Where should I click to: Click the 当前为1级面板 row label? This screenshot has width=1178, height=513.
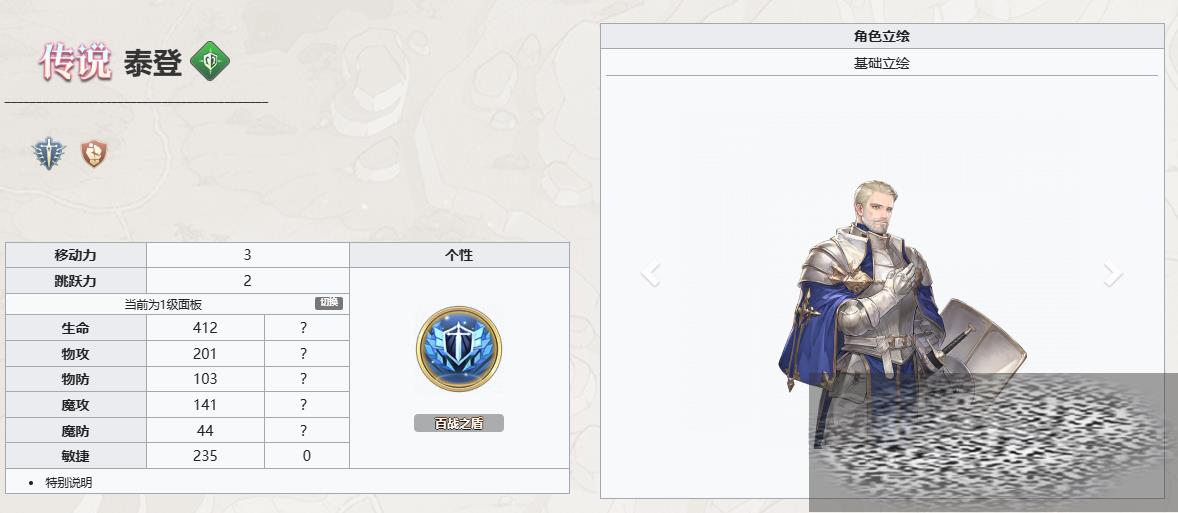(163, 304)
